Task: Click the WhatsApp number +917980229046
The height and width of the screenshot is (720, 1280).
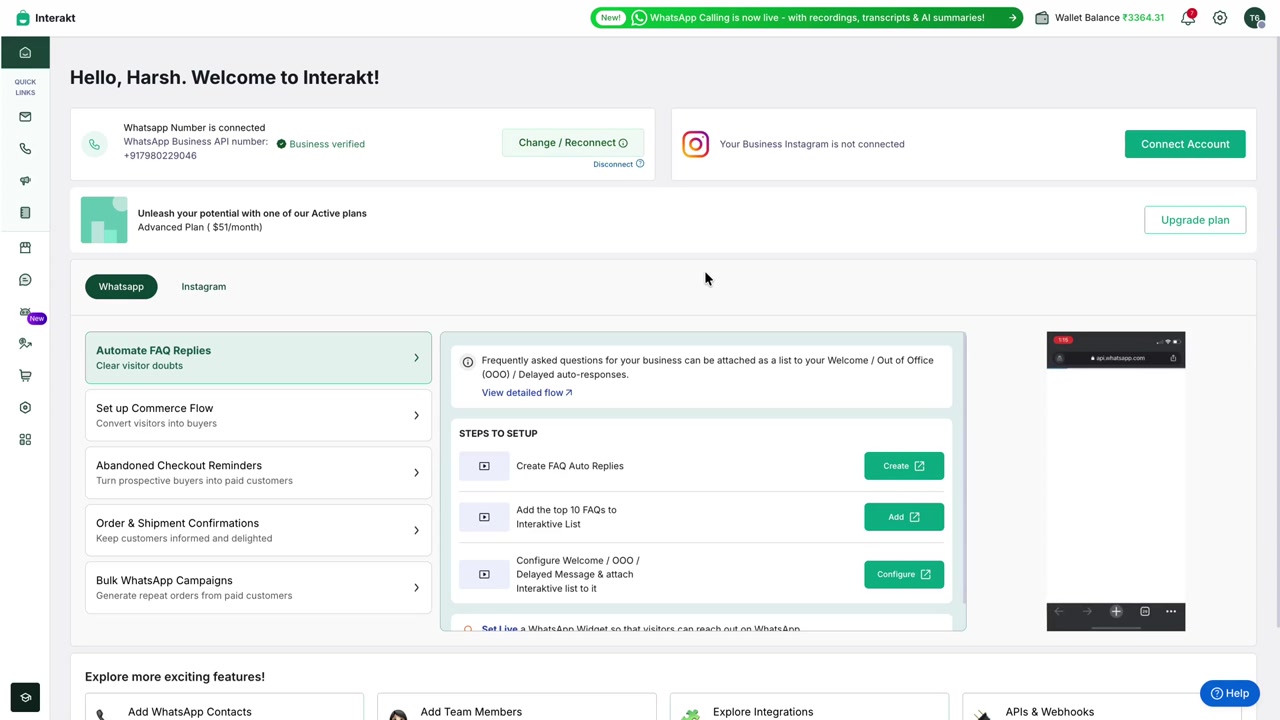Action: (x=160, y=156)
